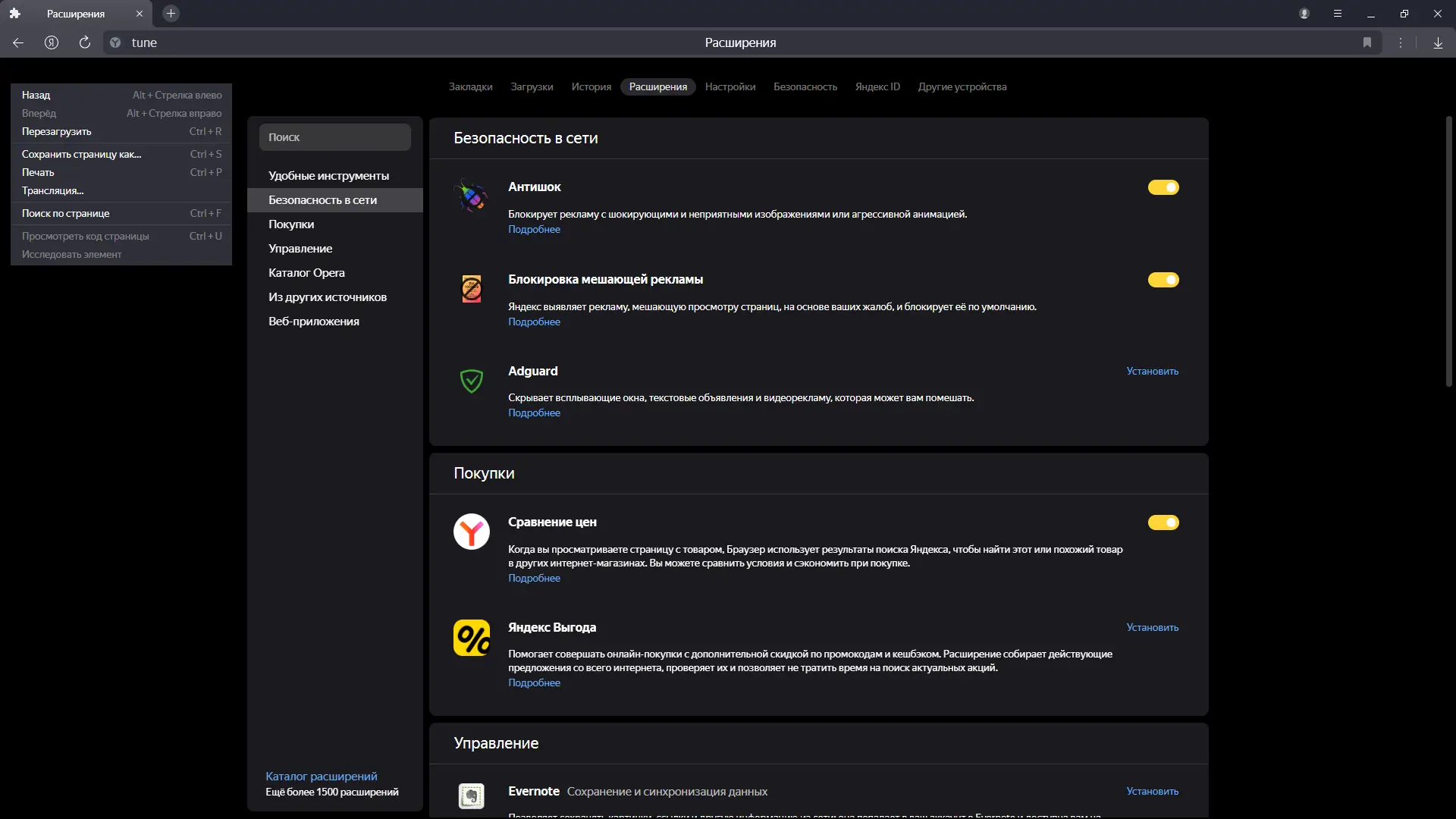Disable the Антишок toggle
This screenshot has height=819, width=1456.
tap(1163, 187)
